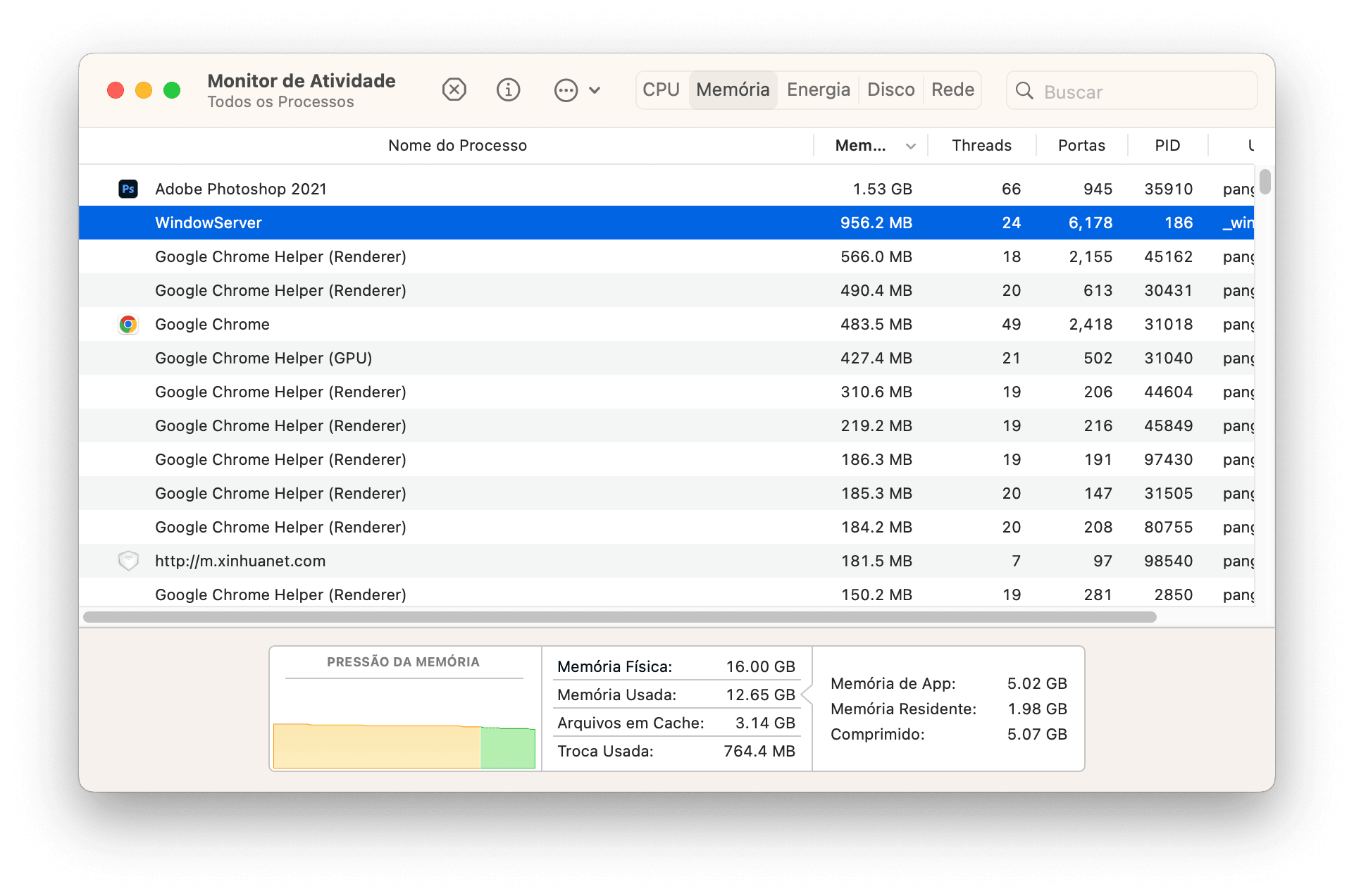Click the Monitor de Atividade window title

[302, 81]
